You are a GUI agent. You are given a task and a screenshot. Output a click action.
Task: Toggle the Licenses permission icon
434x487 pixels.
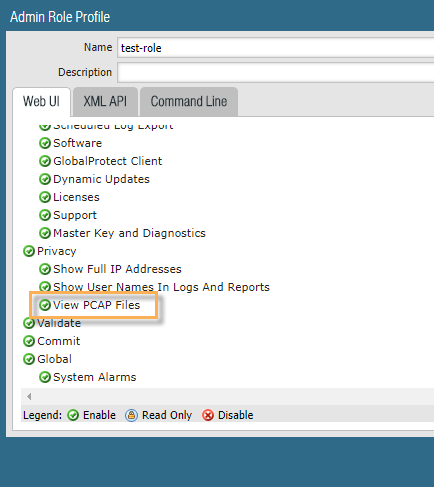[45, 197]
